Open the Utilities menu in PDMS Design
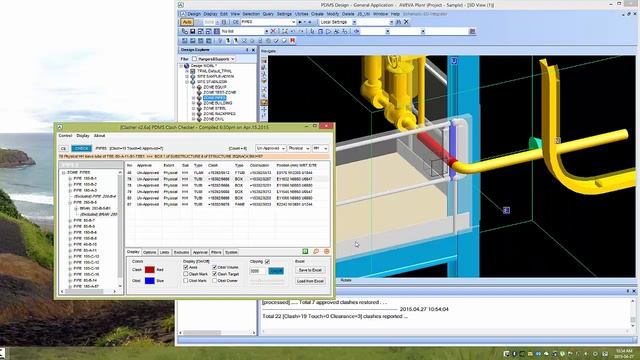This screenshot has height=360, width=640. (x=301, y=14)
